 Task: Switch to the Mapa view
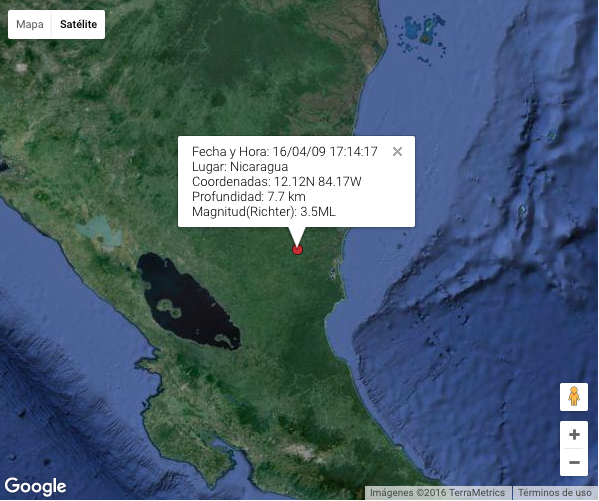[x=30, y=24]
